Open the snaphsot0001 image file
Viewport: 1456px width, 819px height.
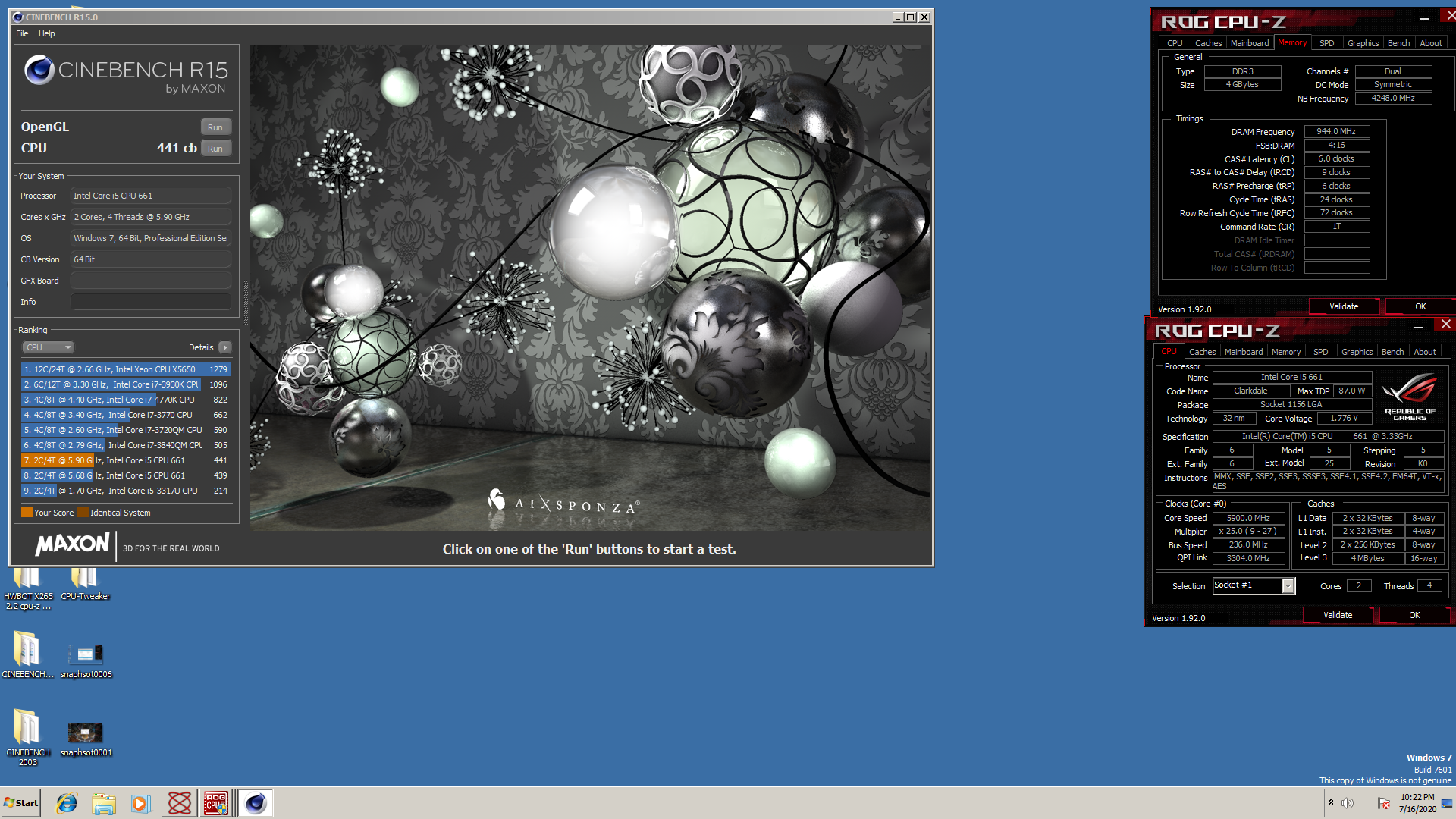coord(86,739)
